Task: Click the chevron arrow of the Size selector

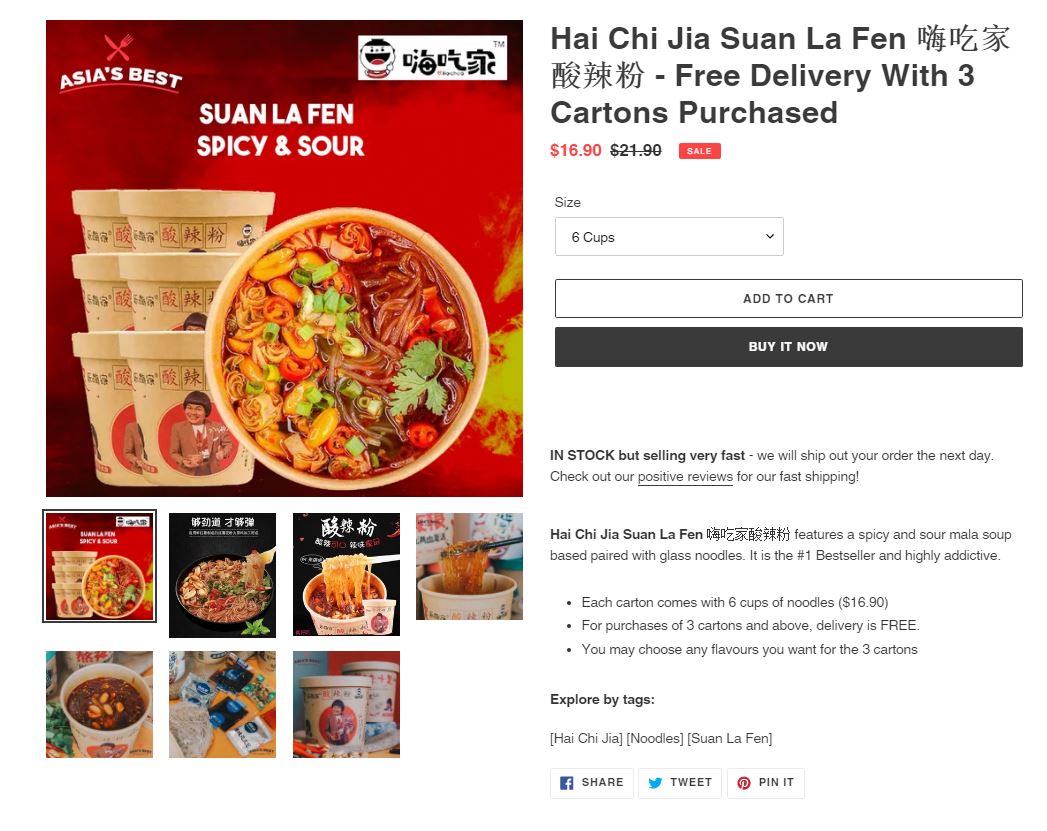Action: click(x=769, y=236)
